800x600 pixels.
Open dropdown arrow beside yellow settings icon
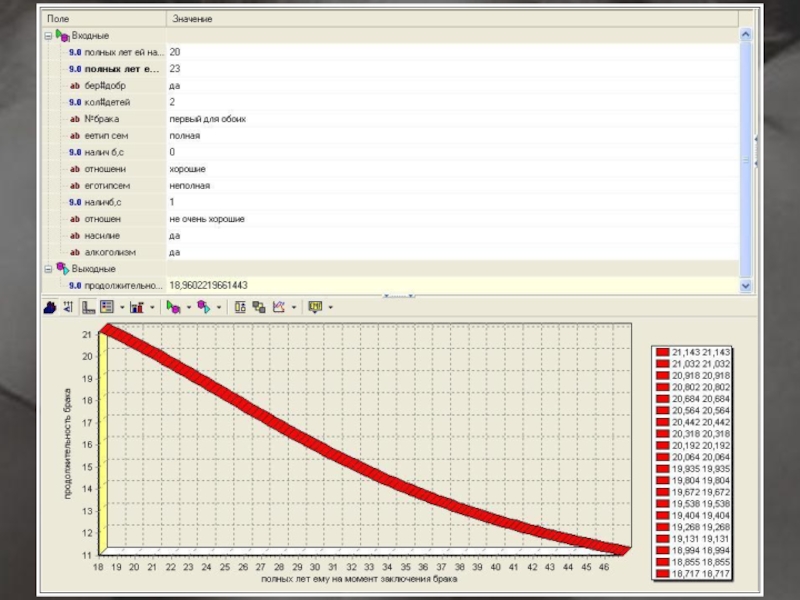330,307
